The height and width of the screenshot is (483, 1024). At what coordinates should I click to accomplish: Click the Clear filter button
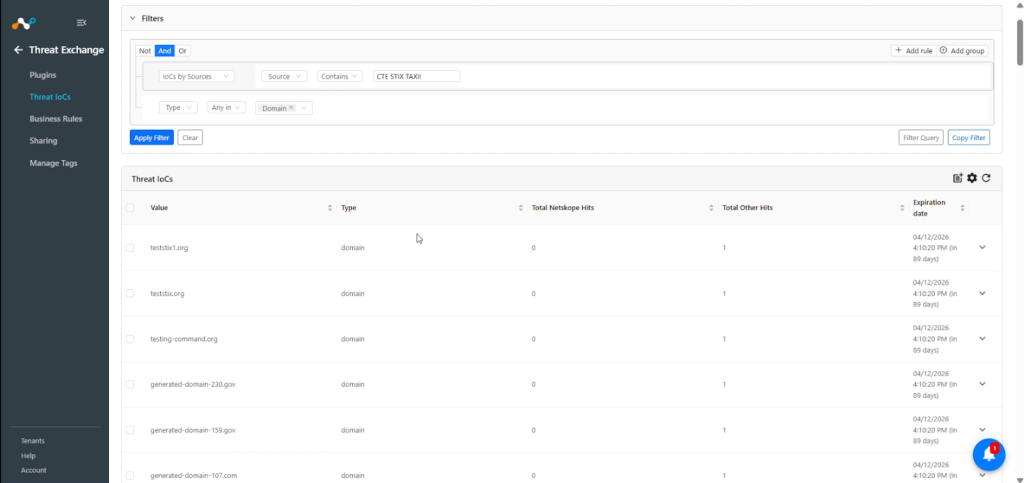[190, 138]
